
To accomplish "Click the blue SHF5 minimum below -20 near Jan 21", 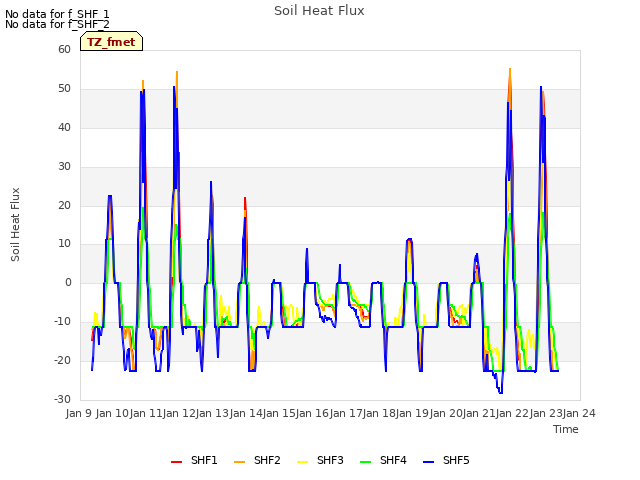I will [x=500, y=392].
